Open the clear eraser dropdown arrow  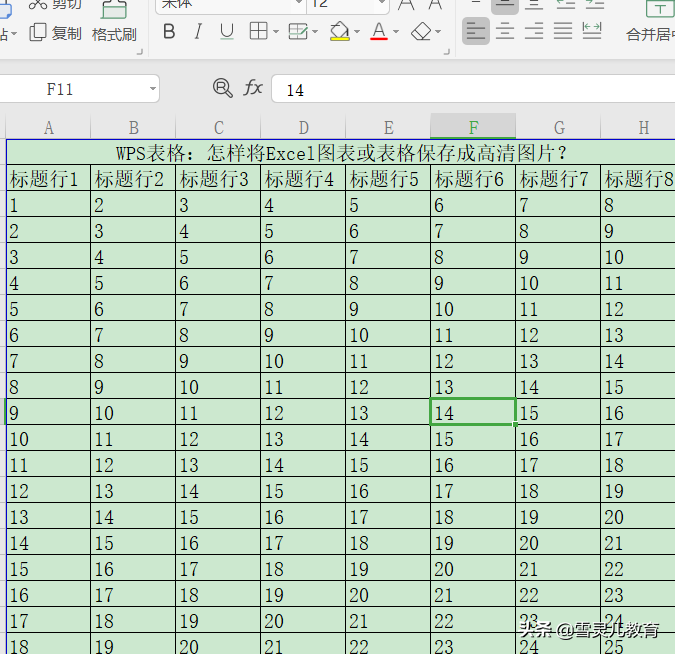(x=438, y=31)
